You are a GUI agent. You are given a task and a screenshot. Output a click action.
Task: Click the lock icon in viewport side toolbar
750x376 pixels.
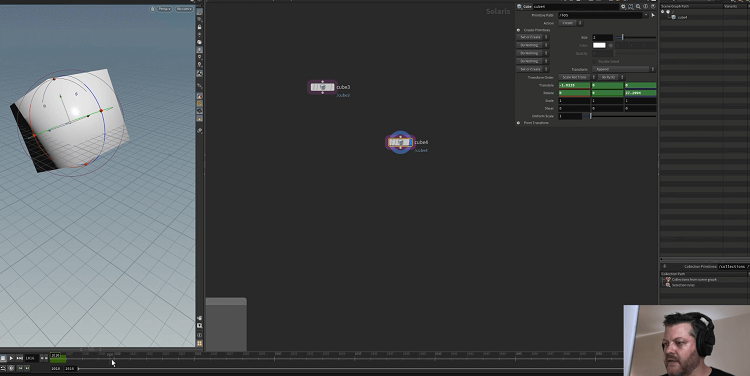coord(199,27)
